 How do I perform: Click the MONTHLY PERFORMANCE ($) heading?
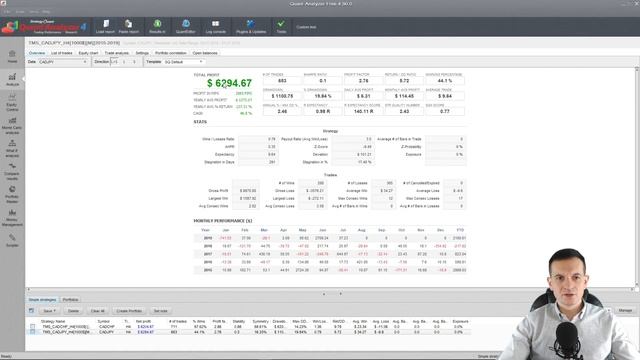[223, 221]
